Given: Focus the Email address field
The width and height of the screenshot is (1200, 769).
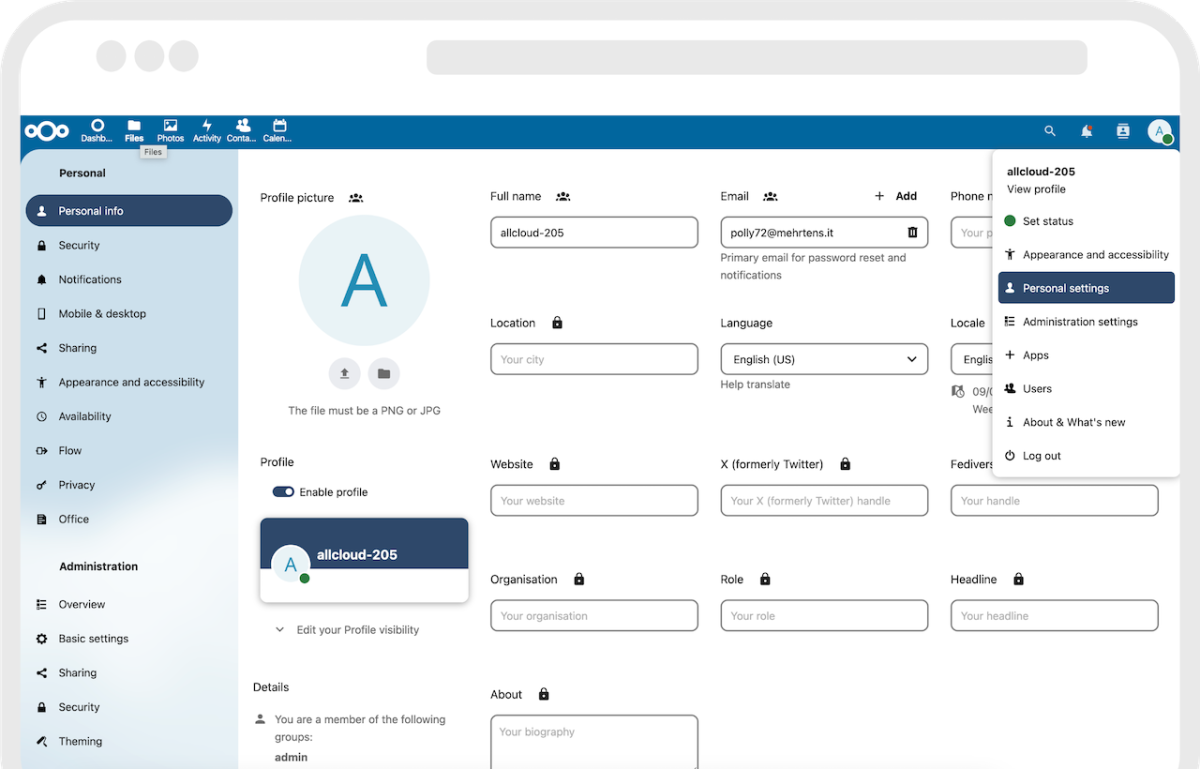Looking at the screenshot, I should point(824,232).
